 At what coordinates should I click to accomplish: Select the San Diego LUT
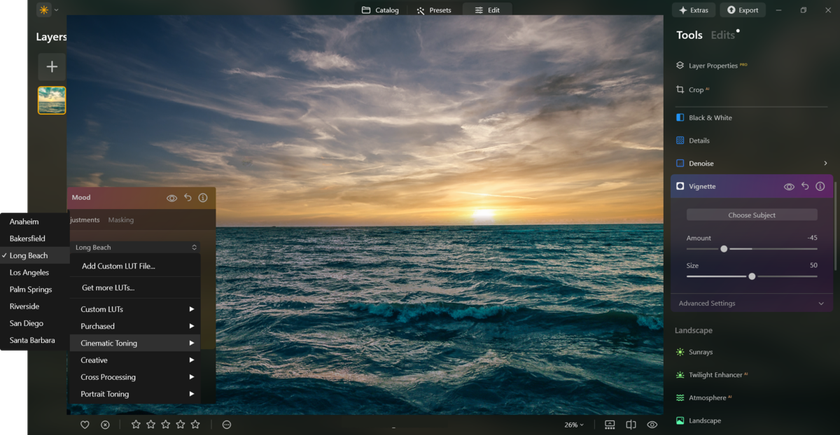point(35,324)
